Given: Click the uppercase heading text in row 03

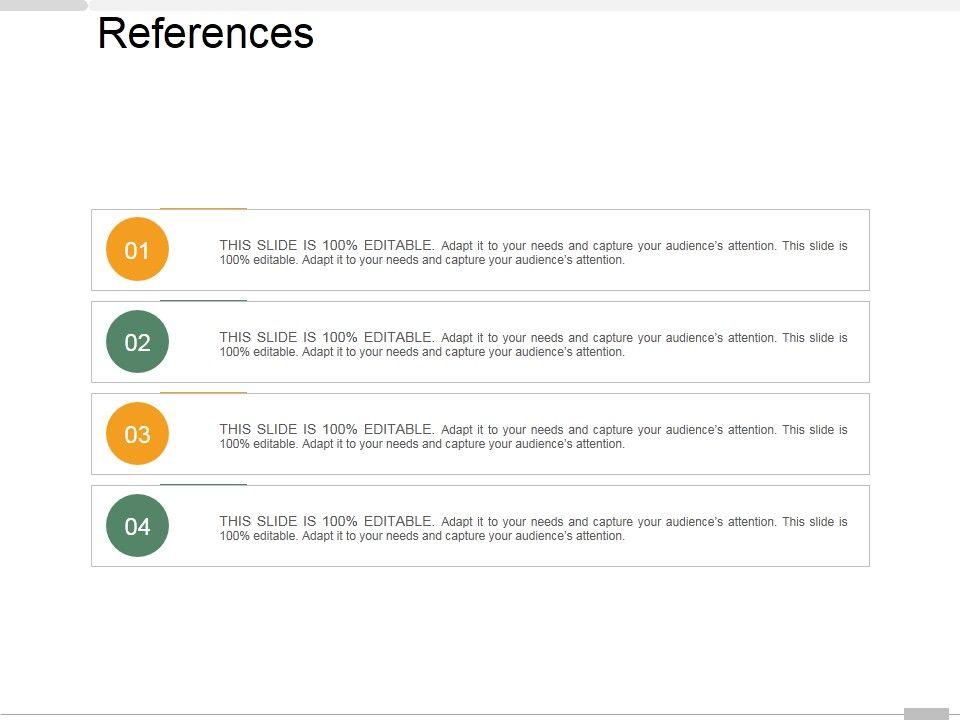Looking at the screenshot, I should (x=327, y=429).
